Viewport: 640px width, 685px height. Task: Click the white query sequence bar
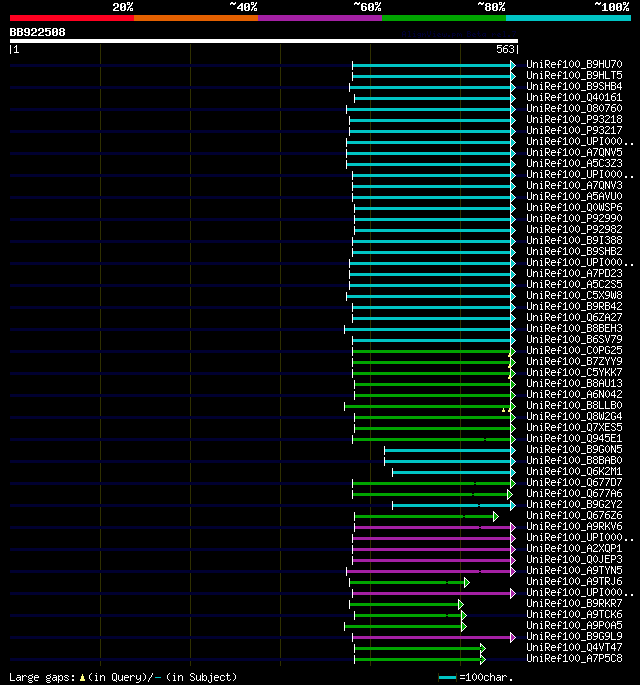(x=264, y=41)
